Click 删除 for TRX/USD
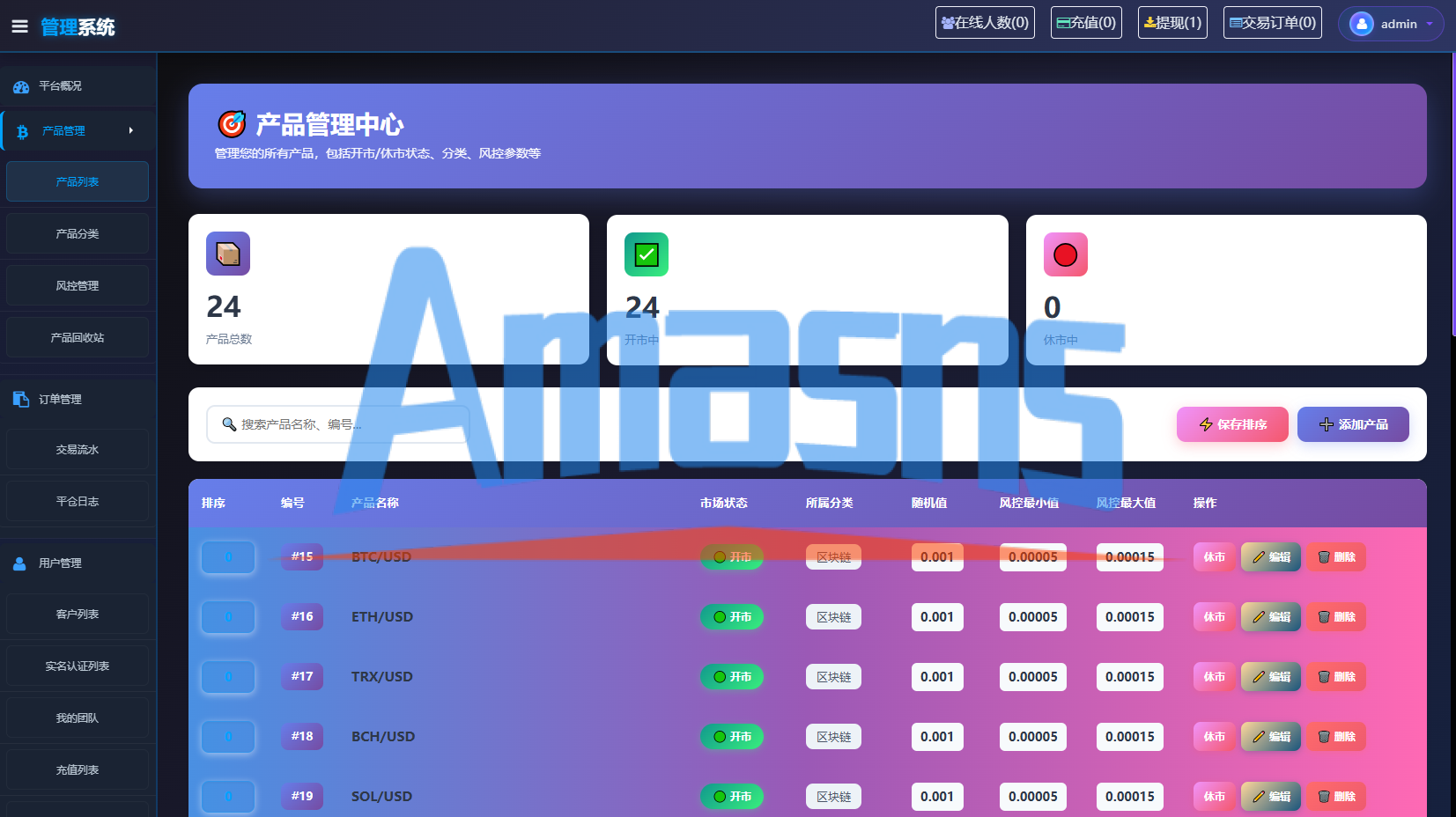This screenshot has height=817, width=1456. pyautogui.click(x=1336, y=677)
